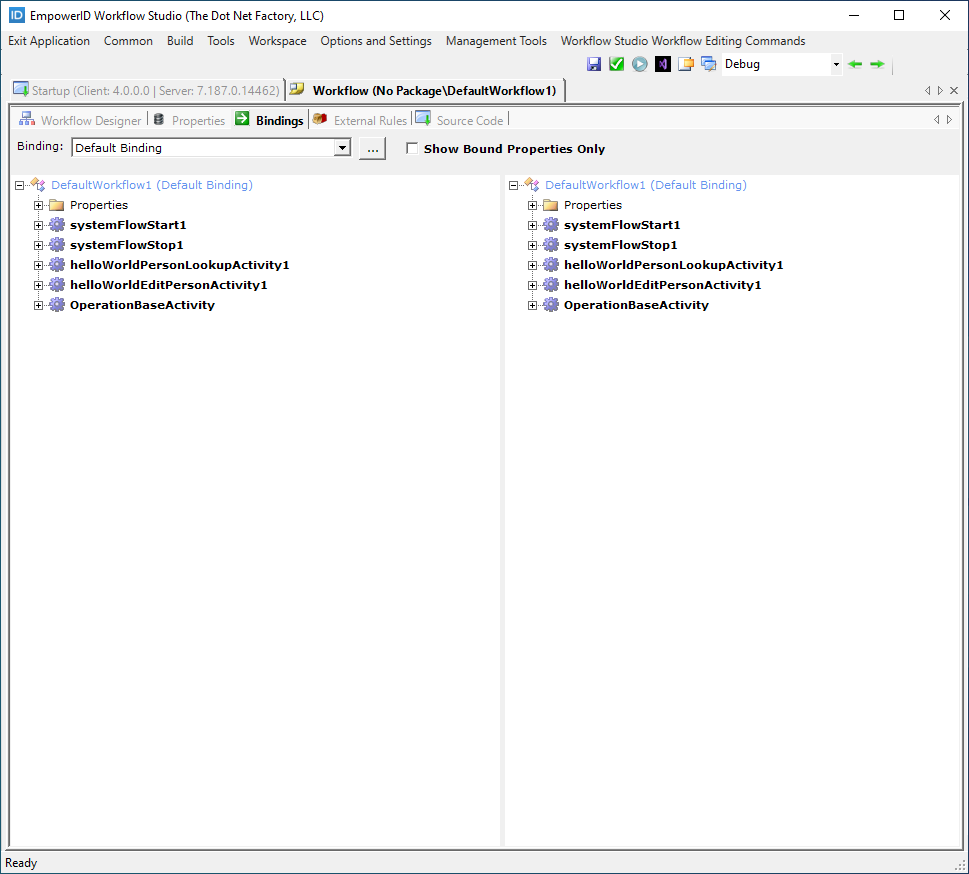Expand the systemFlowStart1 node on the left
Screen dimensions: 969x874
click(x=37, y=224)
